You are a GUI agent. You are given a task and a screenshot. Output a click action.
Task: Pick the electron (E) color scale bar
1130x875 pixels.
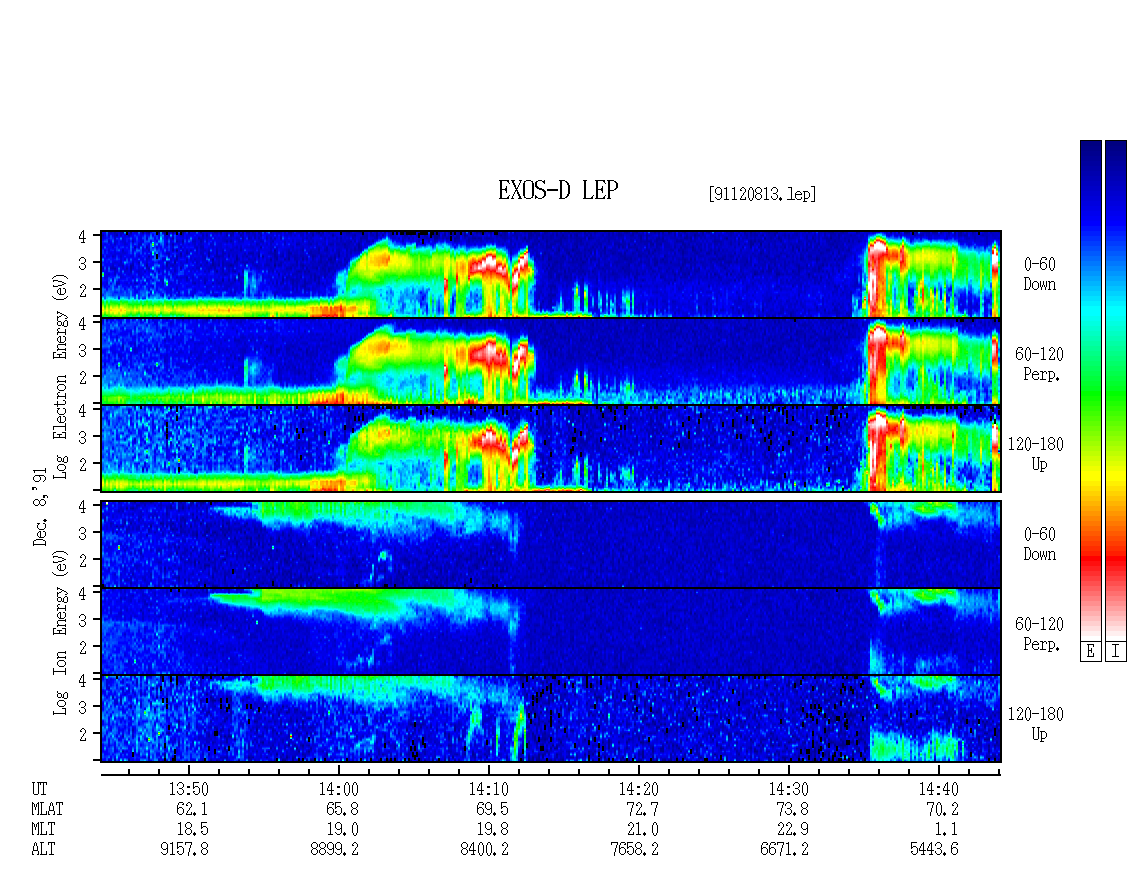click(1090, 390)
